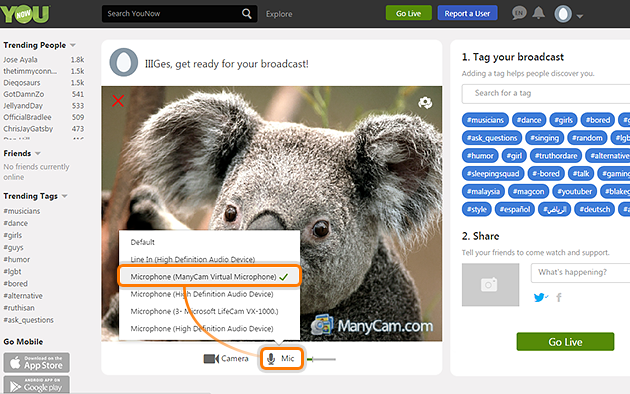Select the #random tag pill

pyautogui.click(x=587, y=138)
